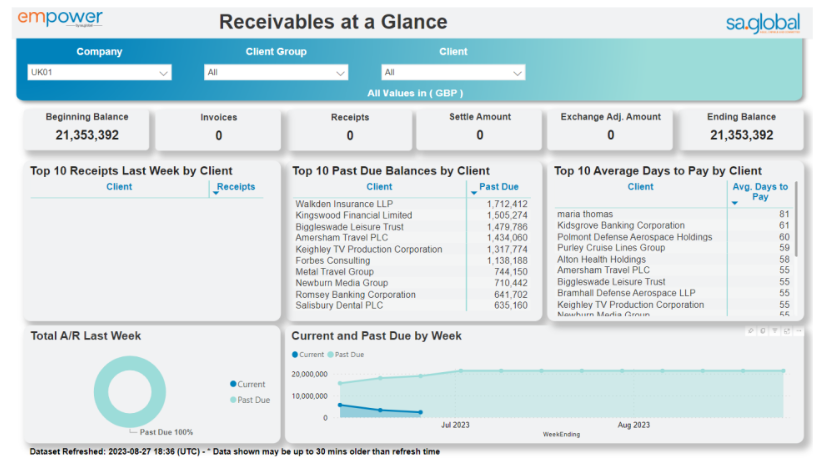Pin the Current and Past Due visual
This screenshot has height=466, width=829.
pos(750,331)
